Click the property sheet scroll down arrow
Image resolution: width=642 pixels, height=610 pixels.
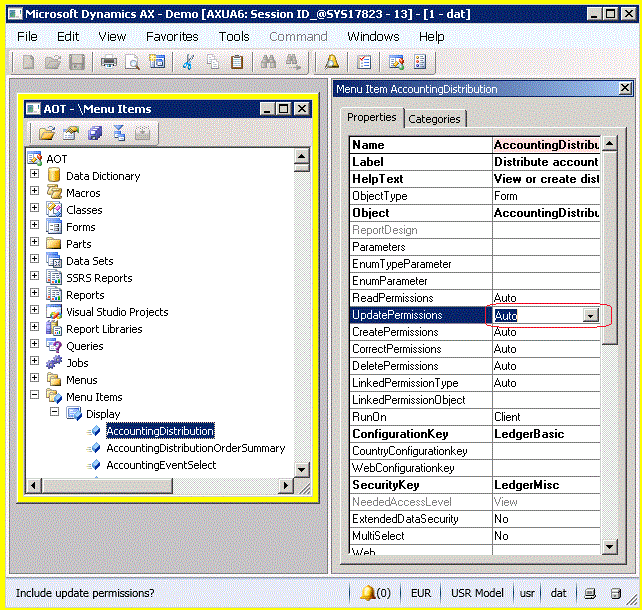(610, 547)
